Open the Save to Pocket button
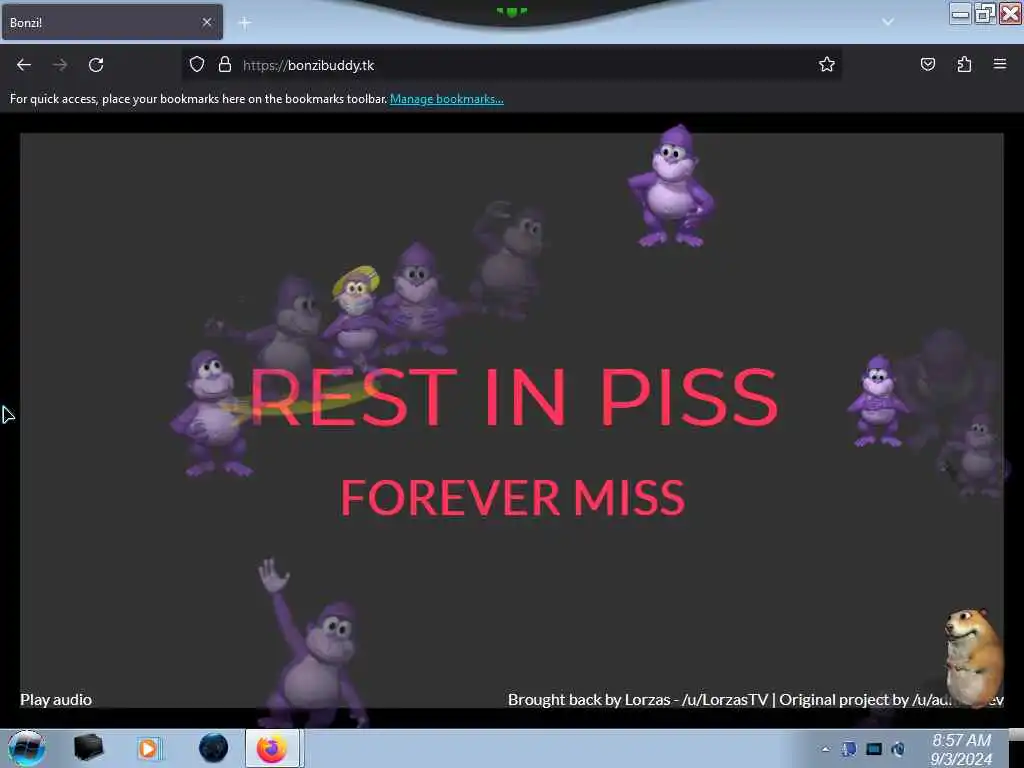This screenshot has height=768, width=1024. (928, 64)
